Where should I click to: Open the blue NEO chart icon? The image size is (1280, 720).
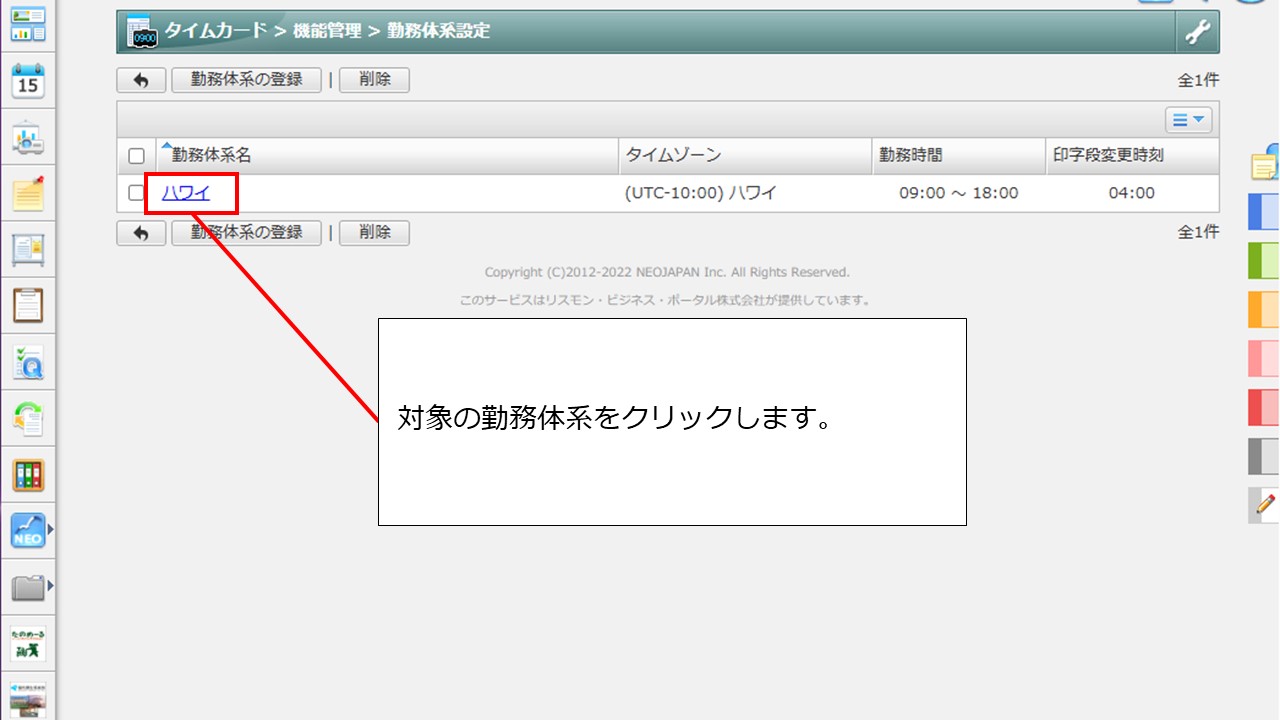coord(28,530)
